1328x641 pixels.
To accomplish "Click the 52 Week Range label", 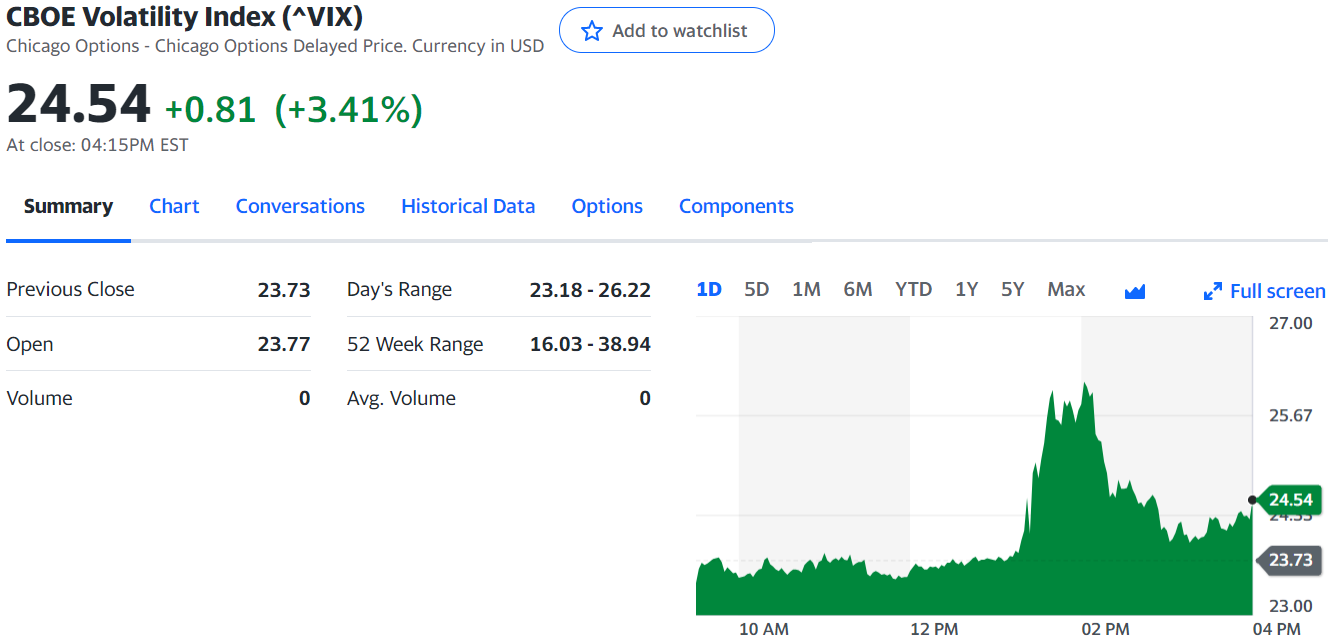I will tap(415, 344).
